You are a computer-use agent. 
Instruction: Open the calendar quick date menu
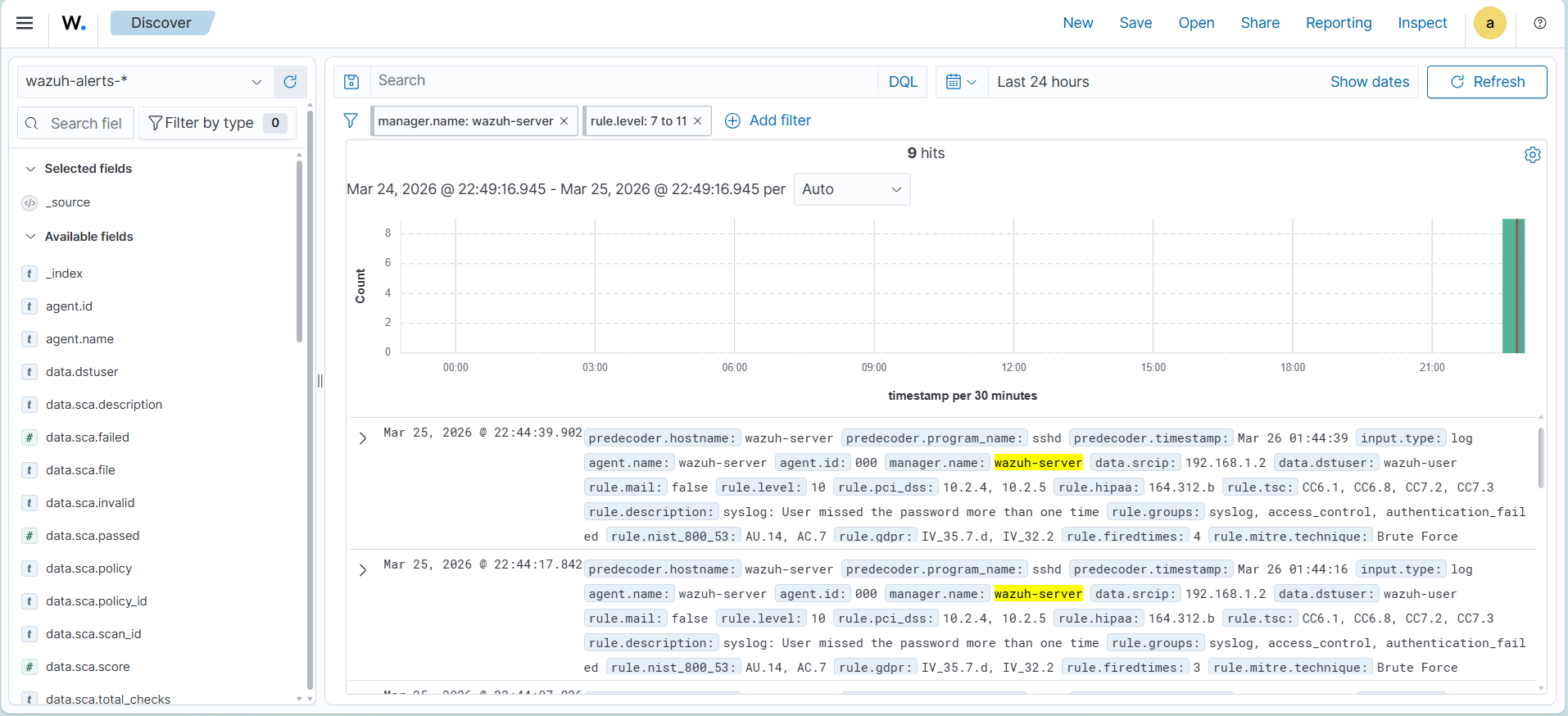coord(961,82)
